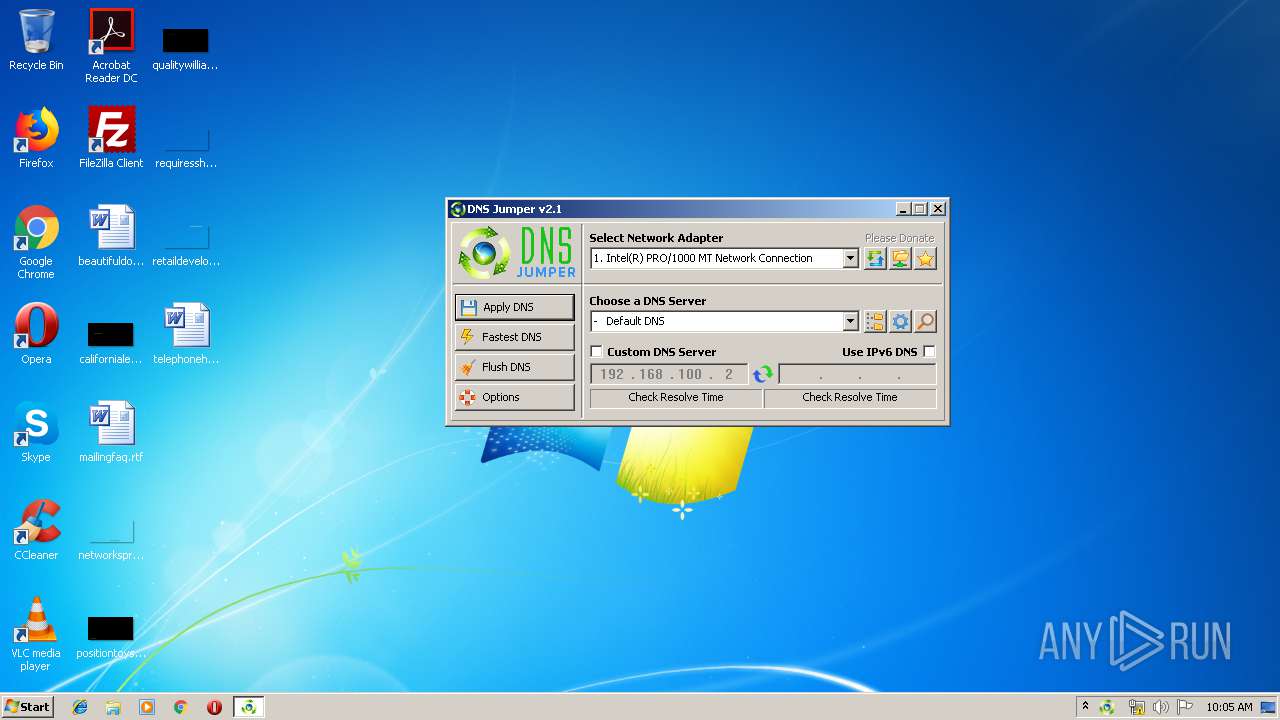The width and height of the screenshot is (1280, 720).
Task: Select the FileZilla Client desktop icon
Action: point(111,137)
